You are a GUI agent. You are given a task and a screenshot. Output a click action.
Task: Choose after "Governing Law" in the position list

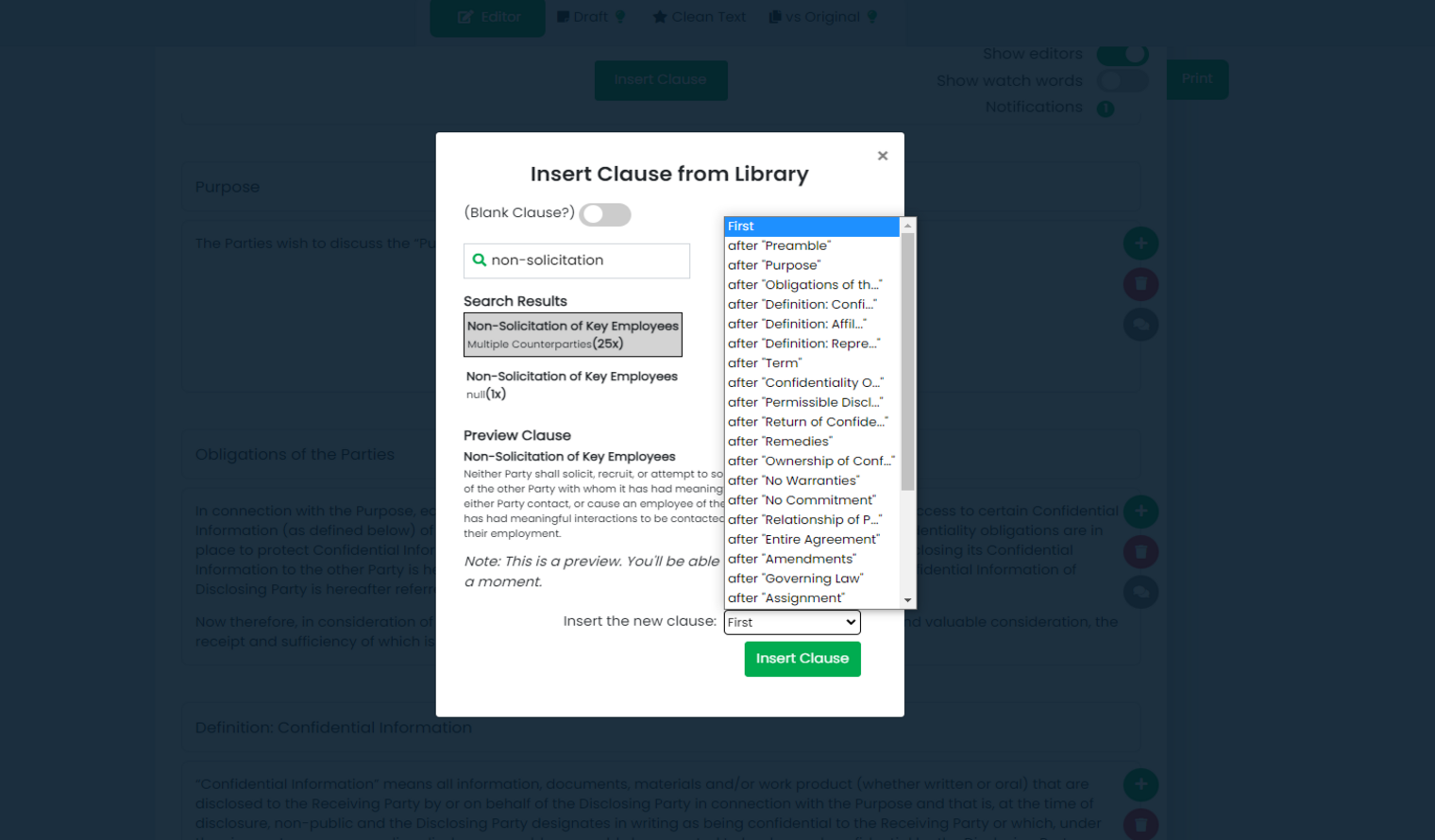tap(796, 579)
